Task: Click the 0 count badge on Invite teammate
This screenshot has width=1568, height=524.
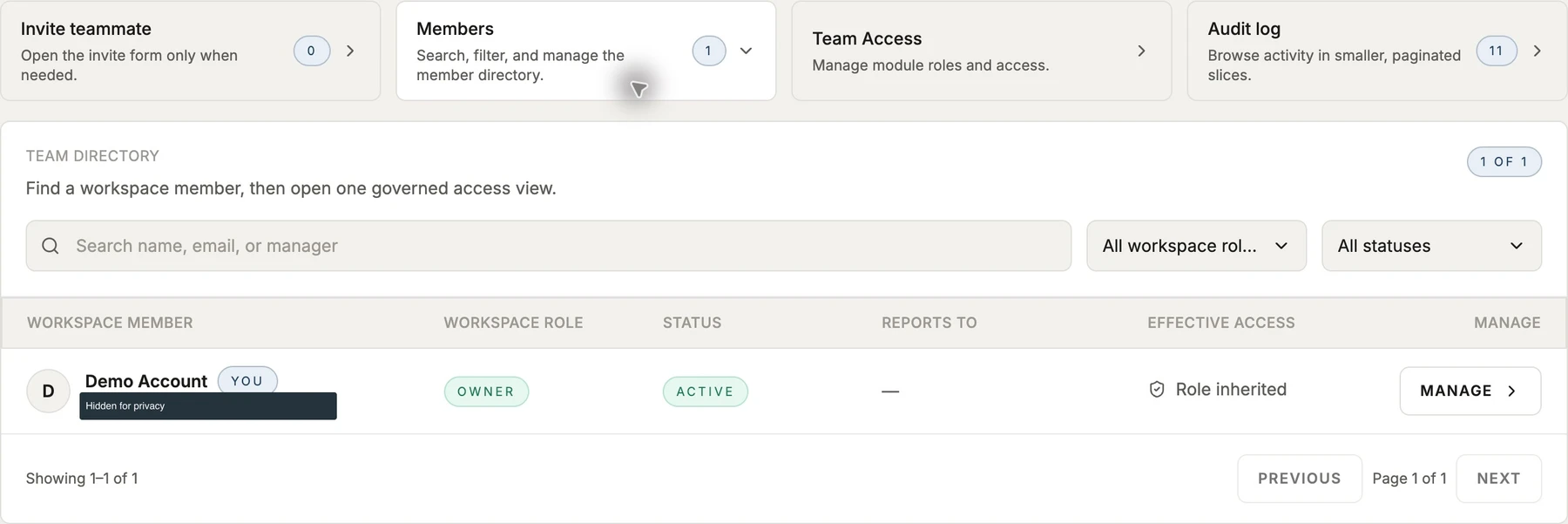Action: [x=311, y=51]
